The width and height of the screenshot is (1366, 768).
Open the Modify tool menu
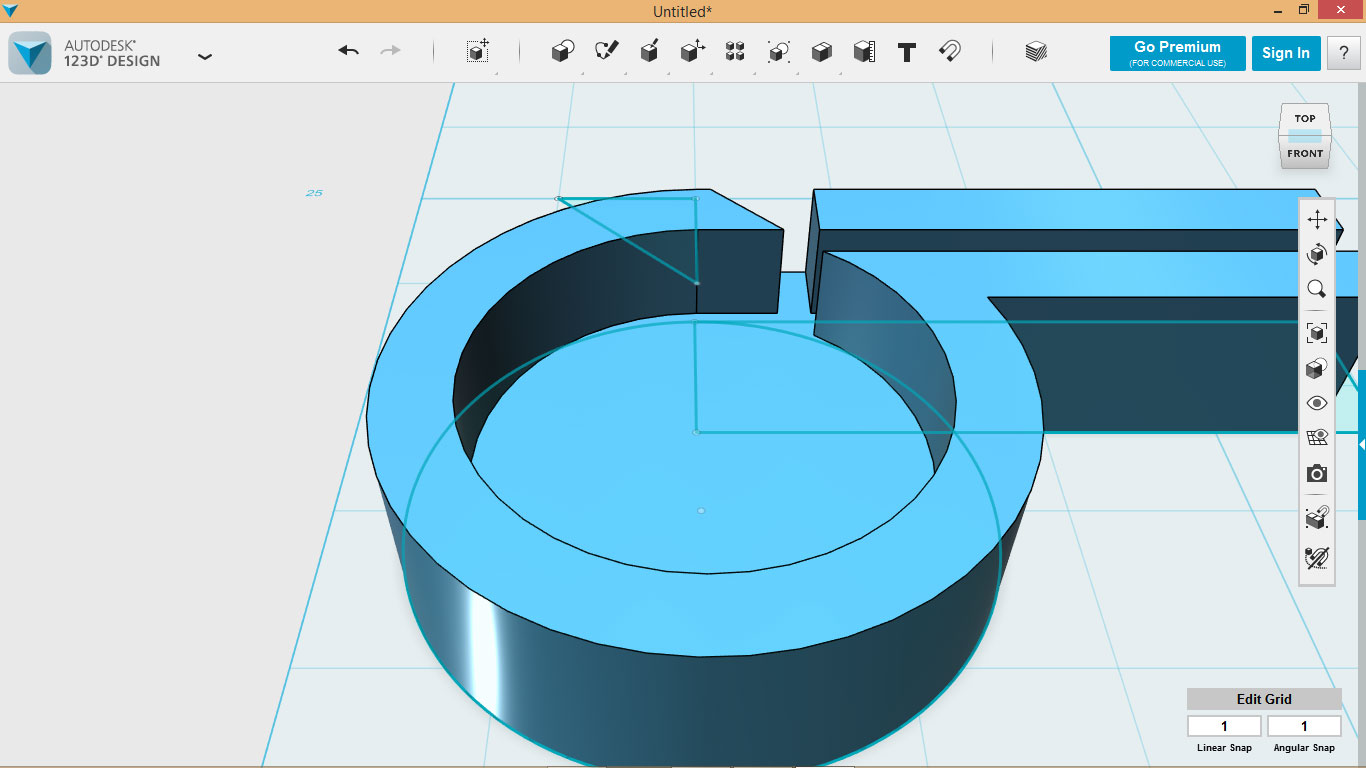pos(693,52)
